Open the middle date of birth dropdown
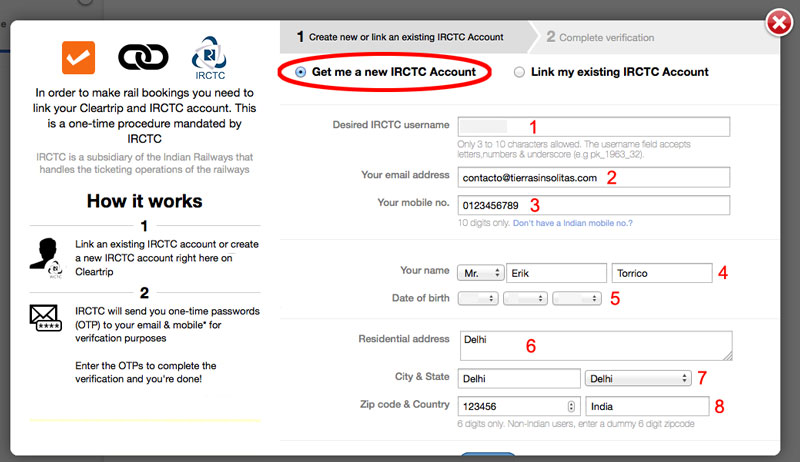The height and width of the screenshot is (462, 800). click(x=526, y=298)
